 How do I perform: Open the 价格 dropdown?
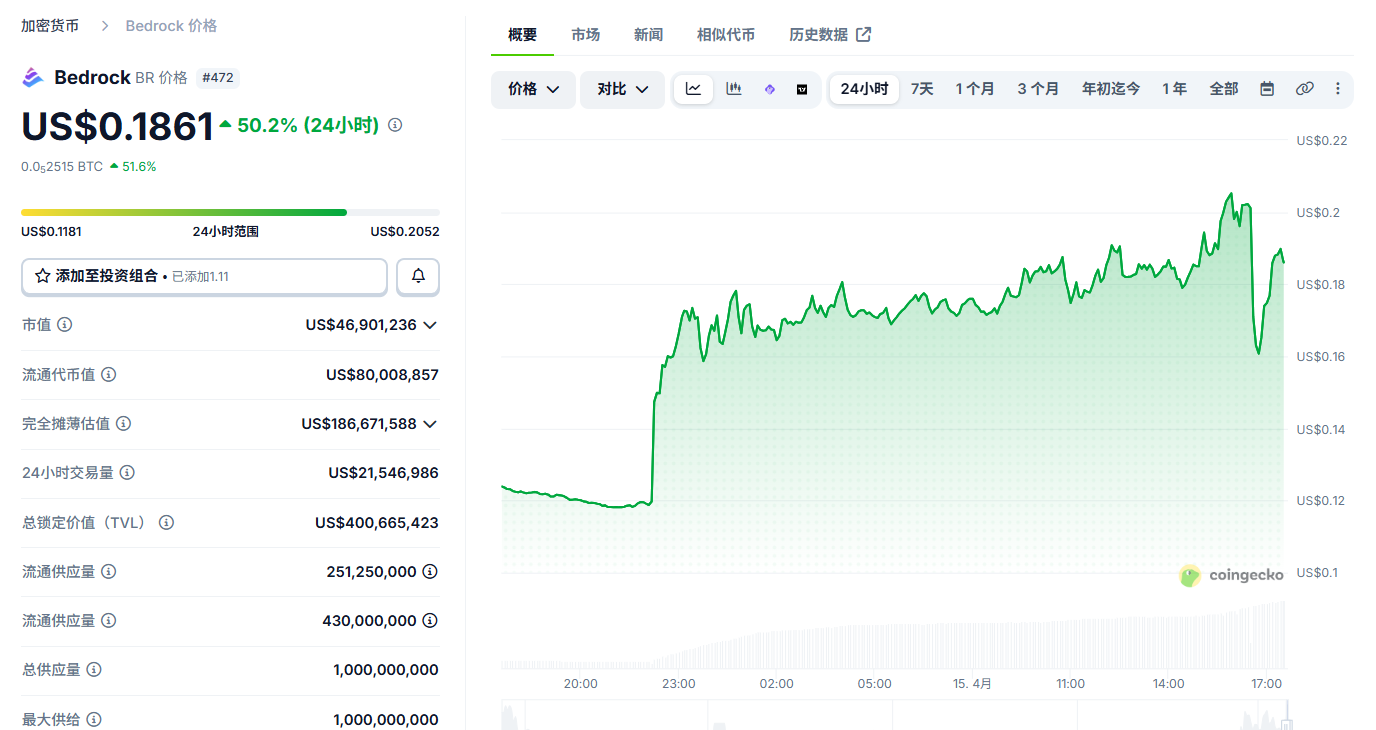[533, 89]
